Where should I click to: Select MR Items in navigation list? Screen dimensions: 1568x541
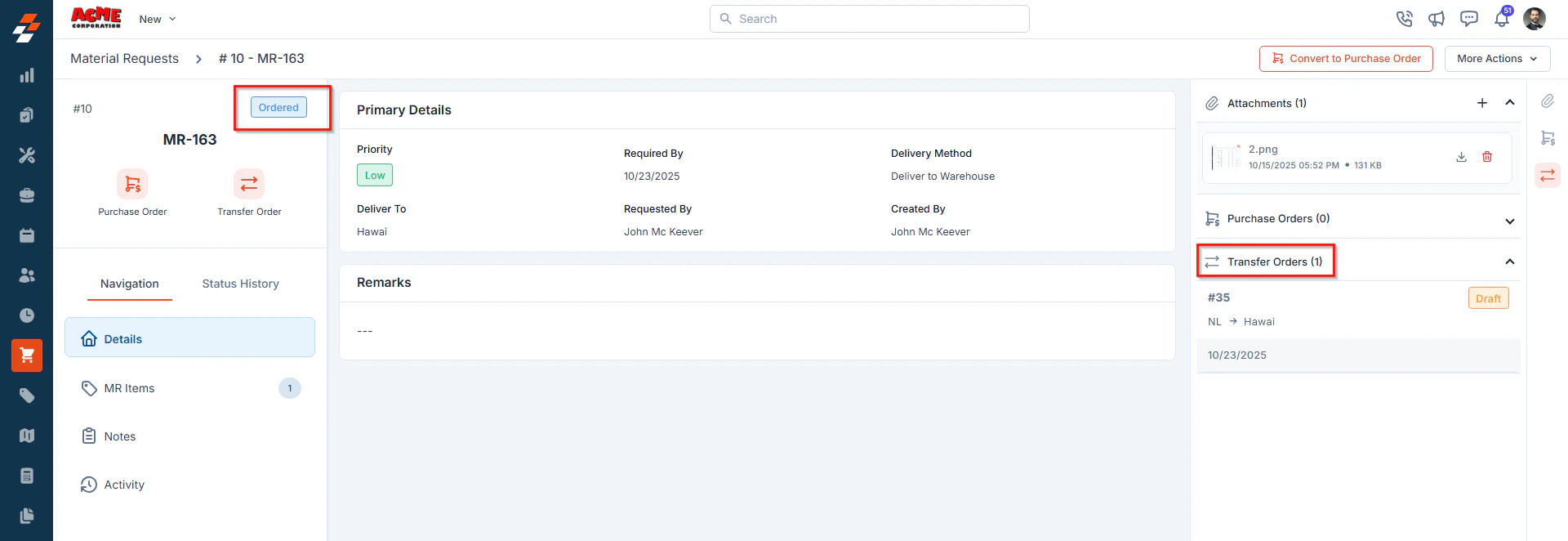tap(189, 388)
